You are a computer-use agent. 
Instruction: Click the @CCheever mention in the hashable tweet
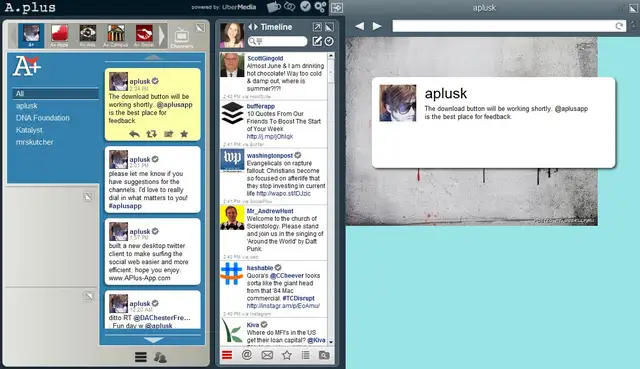coord(286,276)
